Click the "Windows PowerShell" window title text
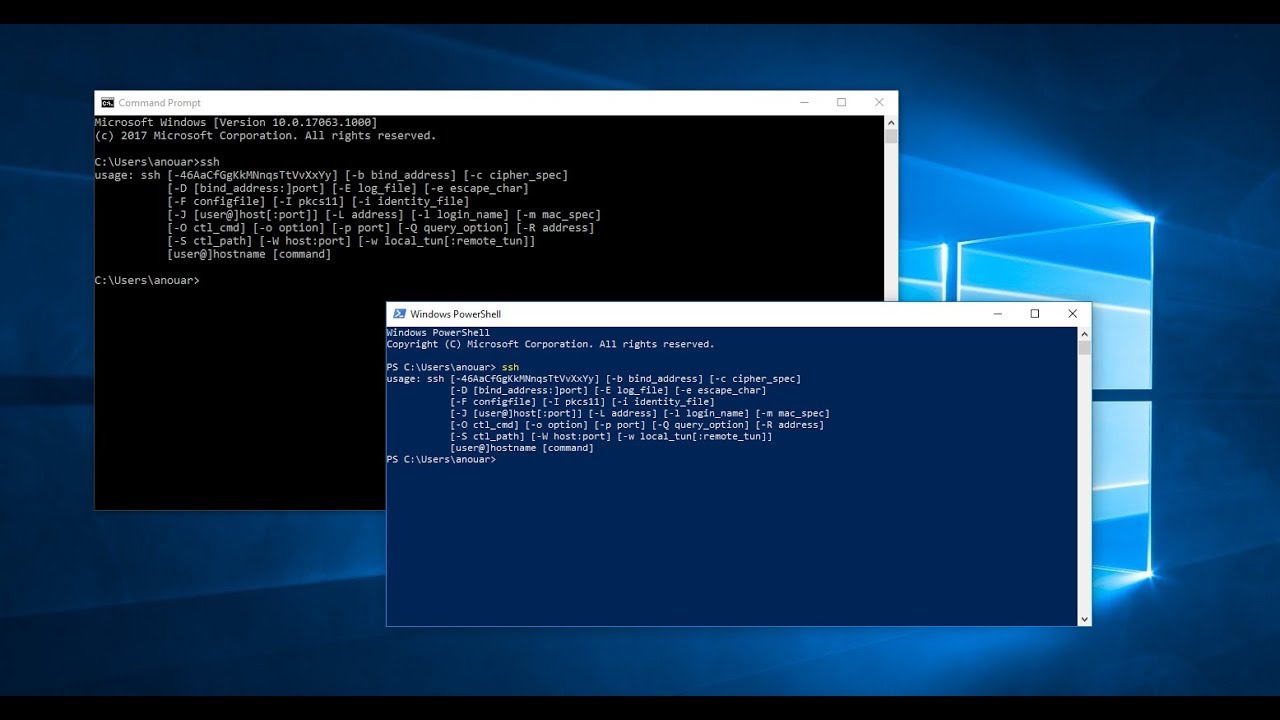The height and width of the screenshot is (720, 1280). pyautogui.click(x=455, y=314)
